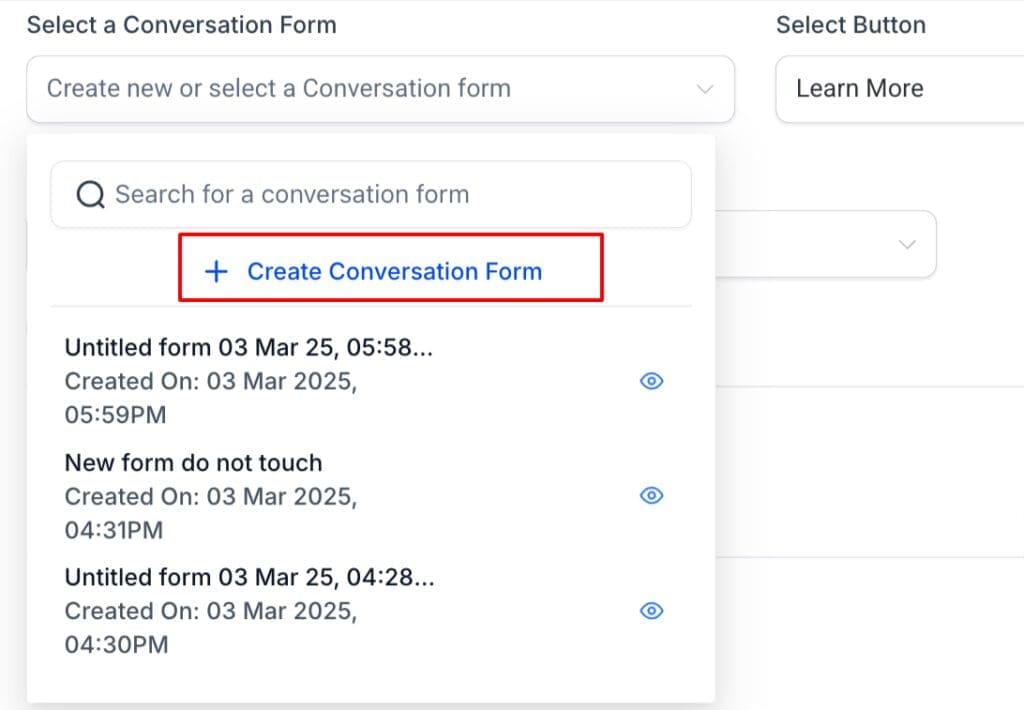Click the Create Conversation Form button
Image resolution: width=1024 pixels, height=710 pixels.
pyautogui.click(x=392, y=271)
